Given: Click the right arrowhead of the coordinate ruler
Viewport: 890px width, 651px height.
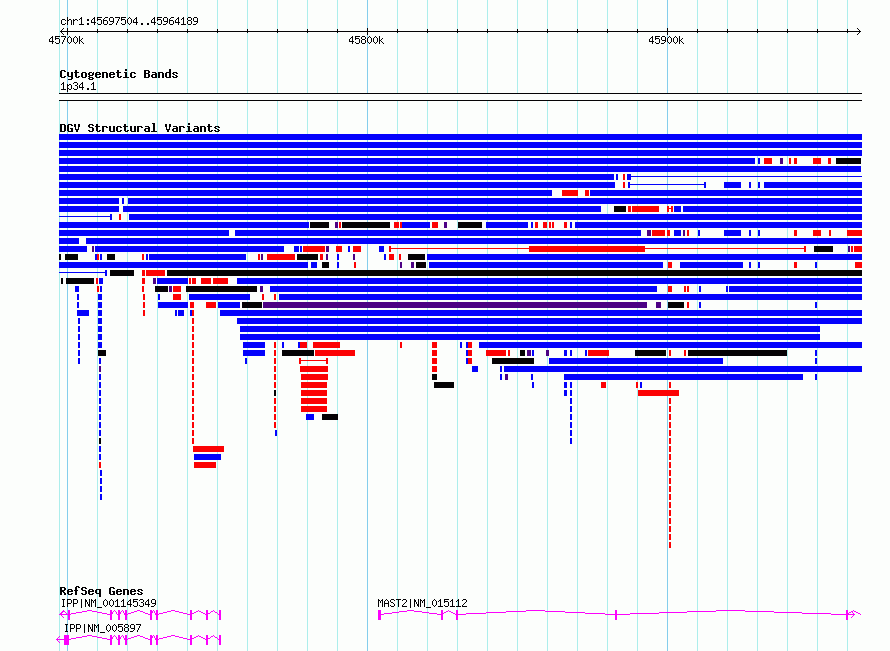Looking at the screenshot, I should (858, 31).
